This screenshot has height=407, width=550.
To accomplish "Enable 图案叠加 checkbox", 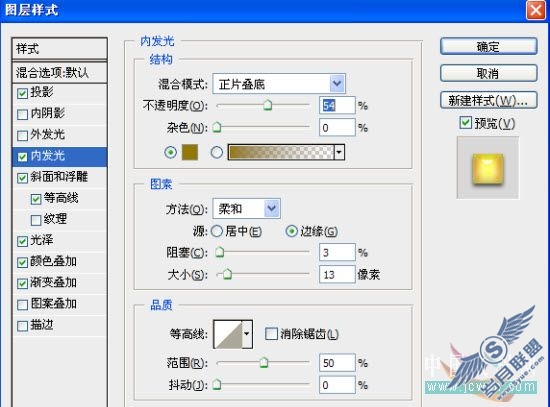I will 22,305.
